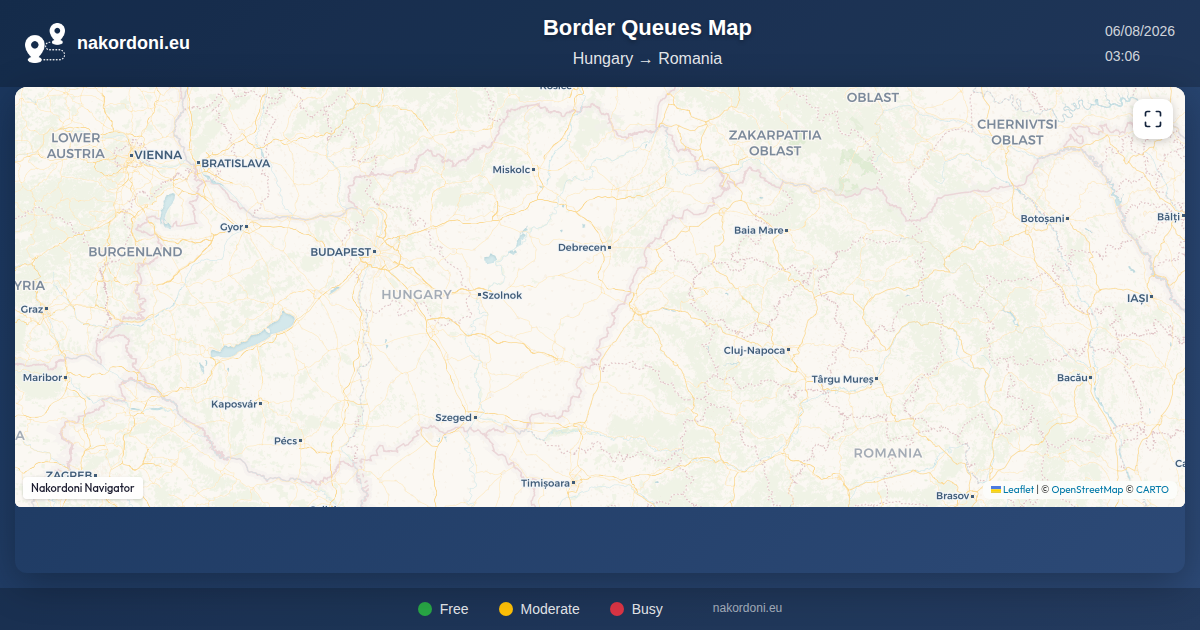The image size is (1200, 630).
Task: Click the Hungary → Romania subtitle
Action: (x=647, y=59)
